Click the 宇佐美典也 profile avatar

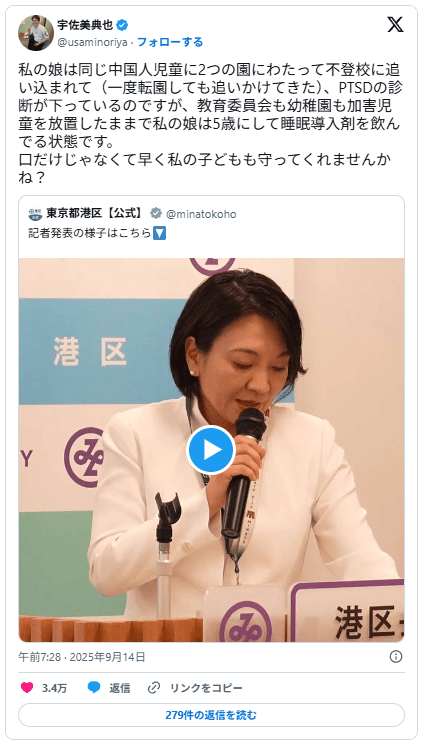click(36, 33)
